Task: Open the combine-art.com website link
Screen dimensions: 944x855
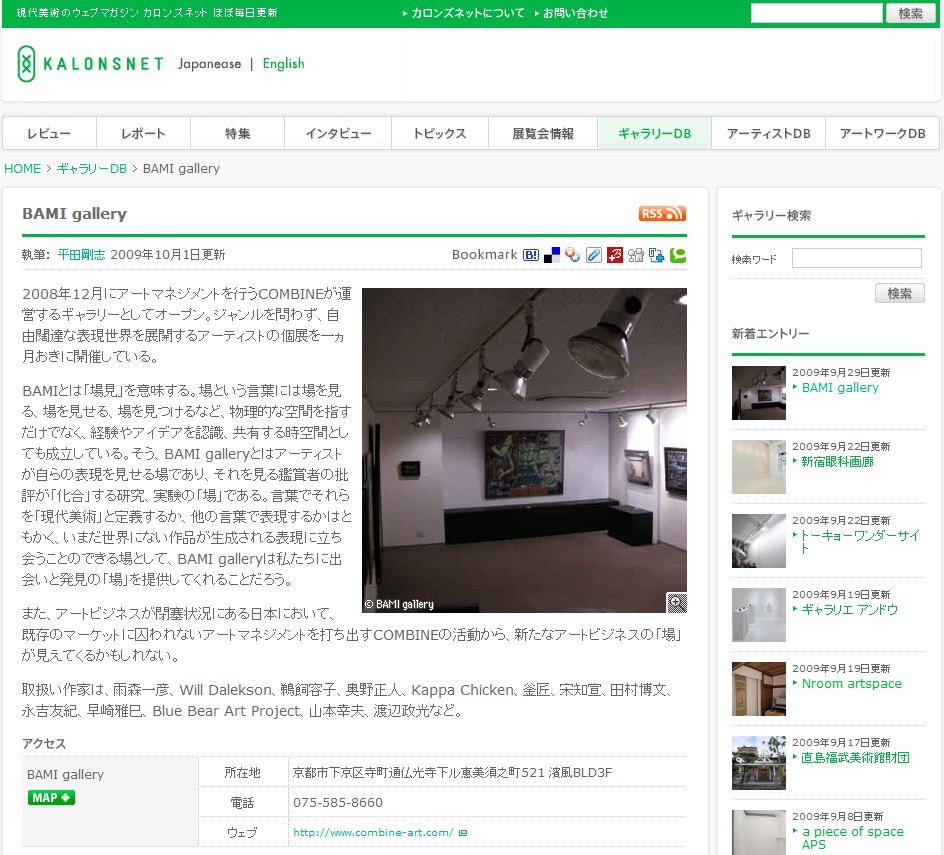Action: [x=373, y=832]
